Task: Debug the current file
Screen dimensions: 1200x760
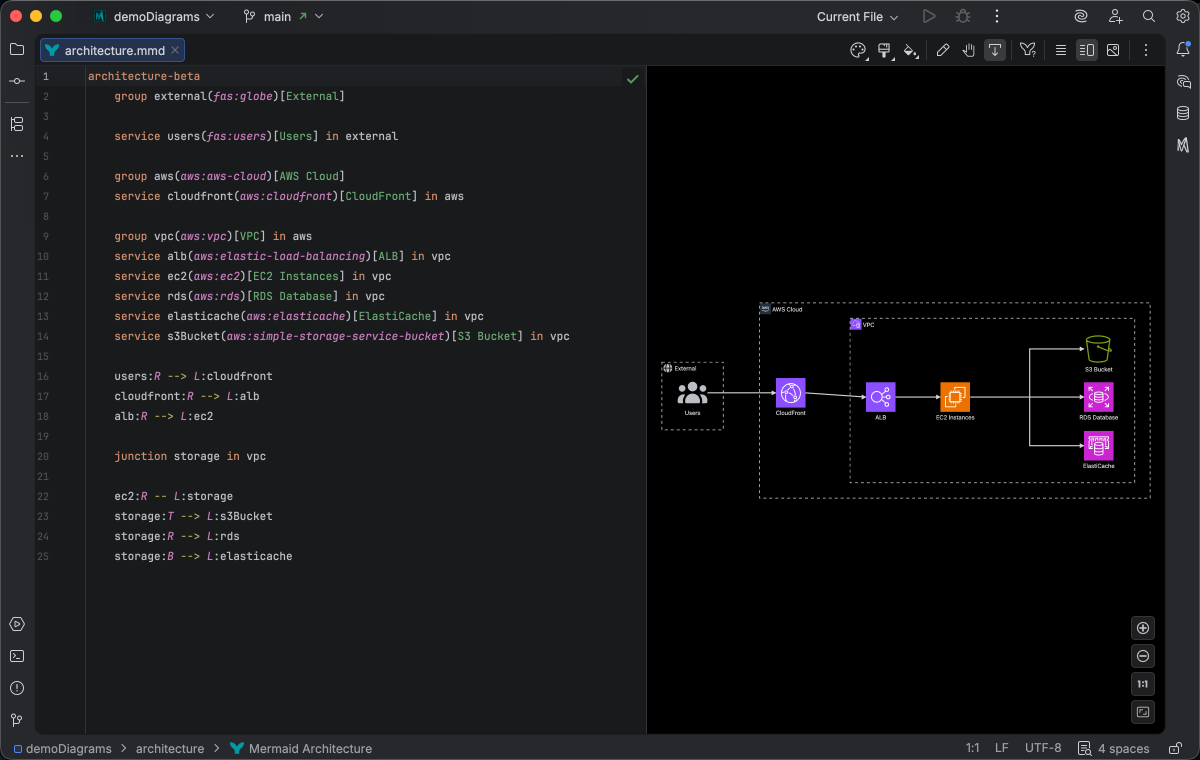Action: [x=963, y=16]
